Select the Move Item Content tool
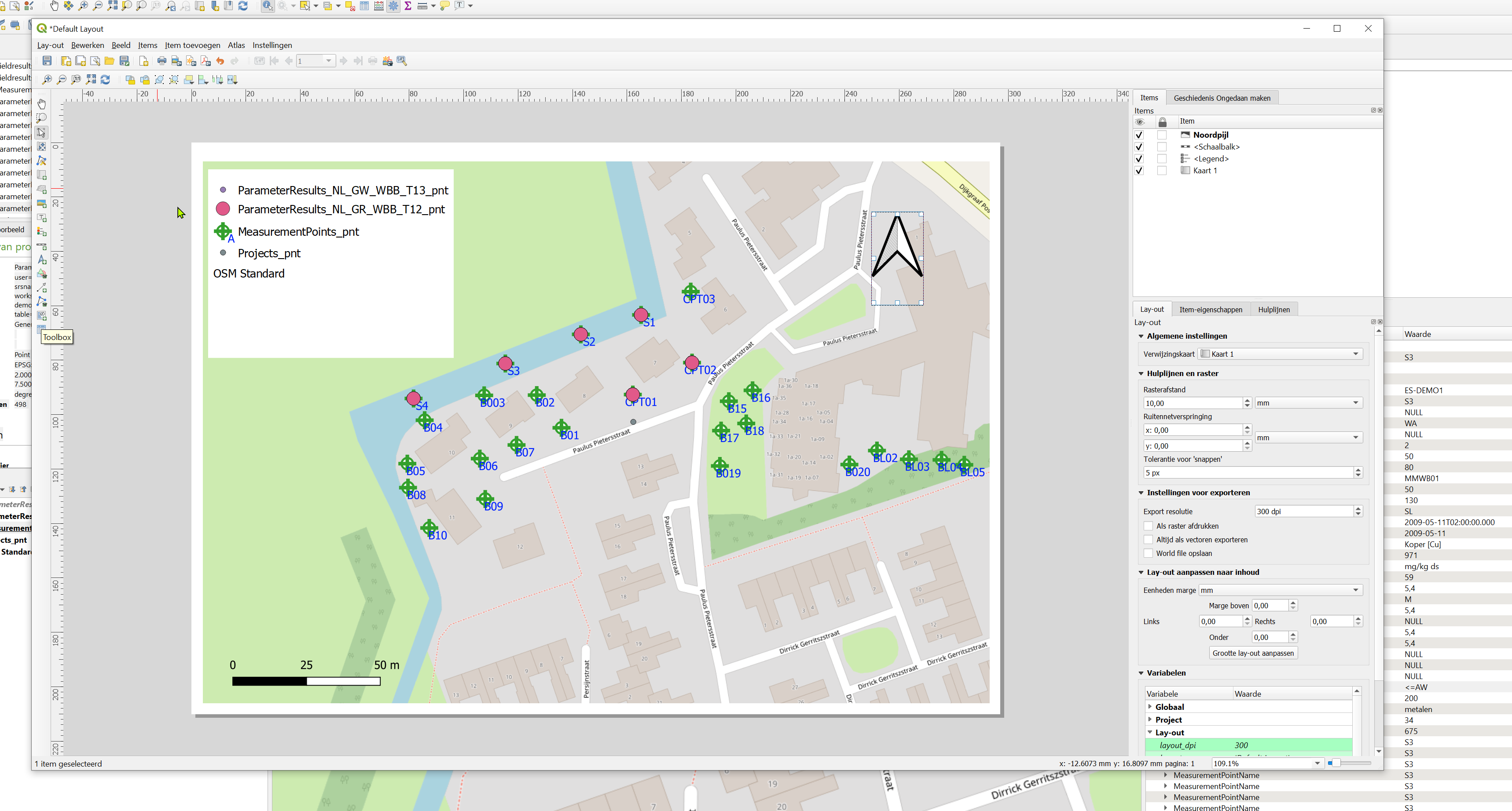Image resolution: width=1512 pixels, height=811 pixels. (x=41, y=147)
